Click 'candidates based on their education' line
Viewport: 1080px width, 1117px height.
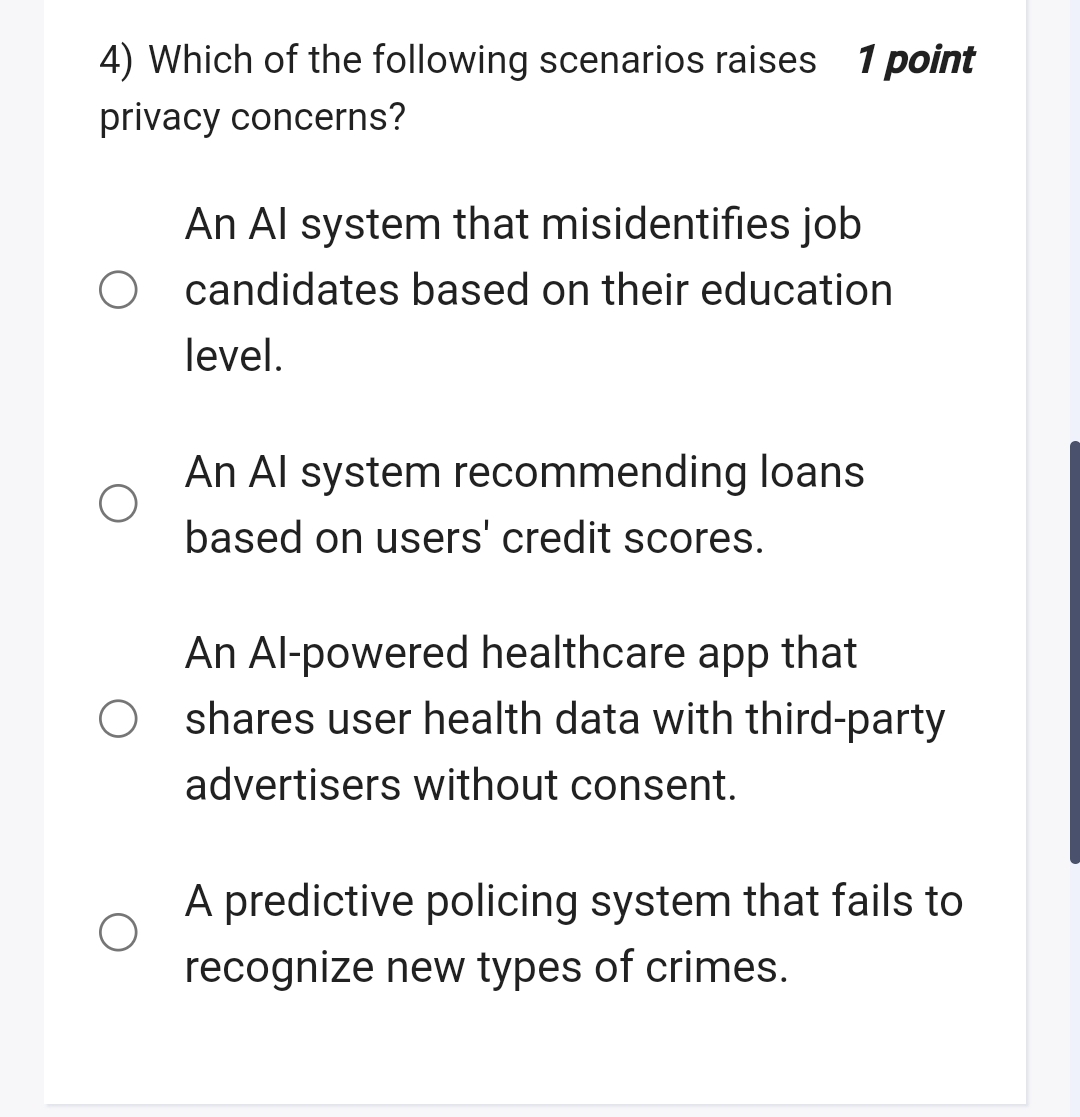coord(538,290)
